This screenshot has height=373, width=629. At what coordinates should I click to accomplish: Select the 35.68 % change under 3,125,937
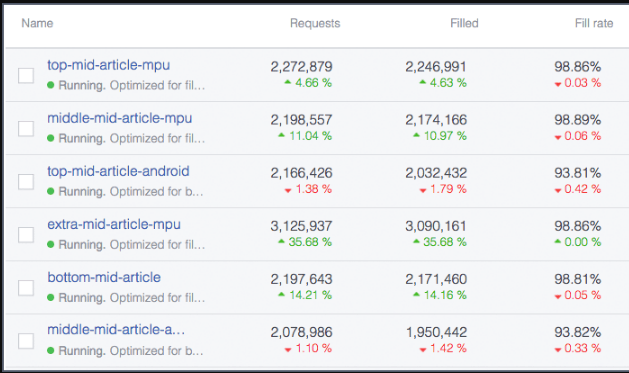(x=310, y=242)
